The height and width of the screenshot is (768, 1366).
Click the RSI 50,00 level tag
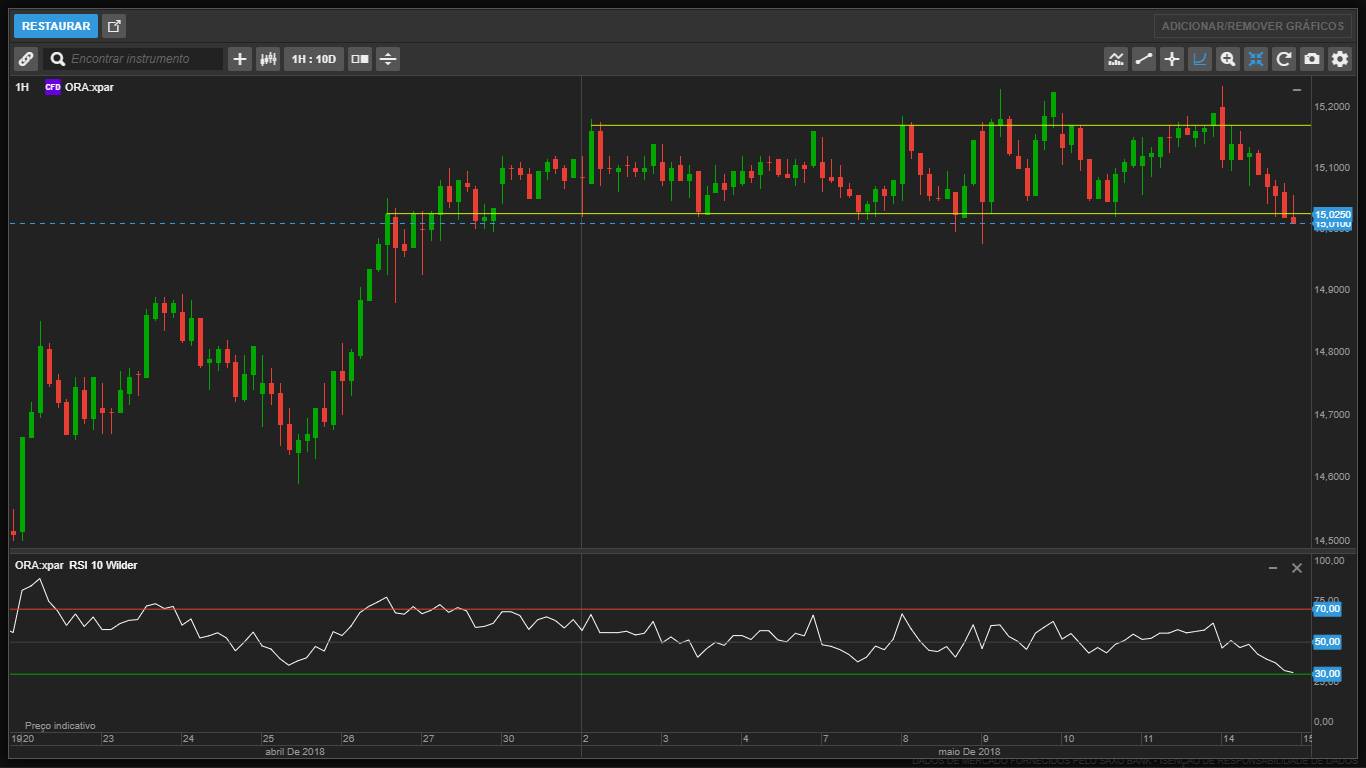pyautogui.click(x=1327, y=642)
